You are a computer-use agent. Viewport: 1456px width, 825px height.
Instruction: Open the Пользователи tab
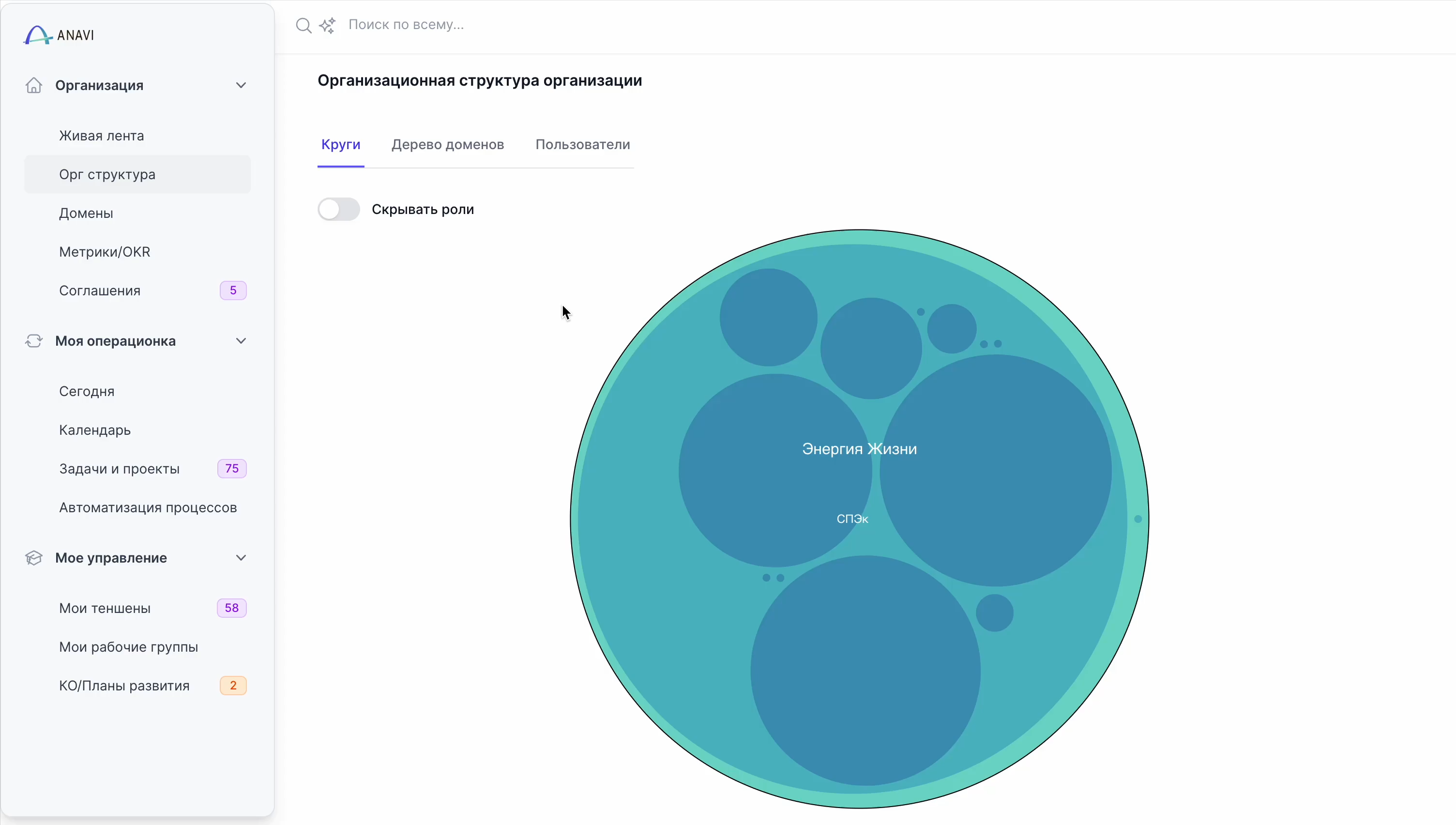(x=582, y=144)
